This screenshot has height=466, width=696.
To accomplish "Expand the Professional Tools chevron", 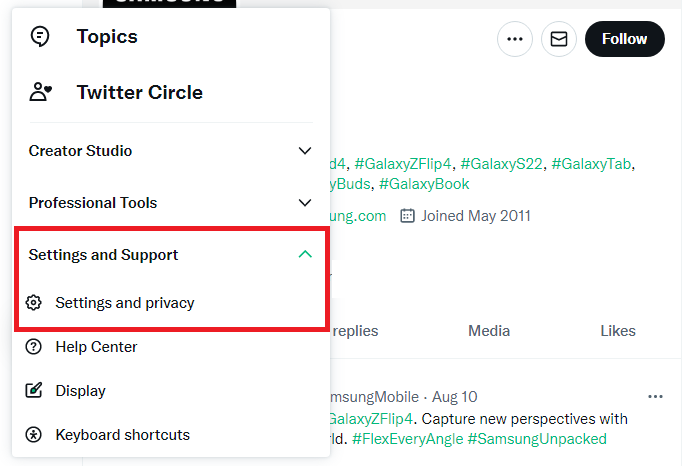I will 305,203.
